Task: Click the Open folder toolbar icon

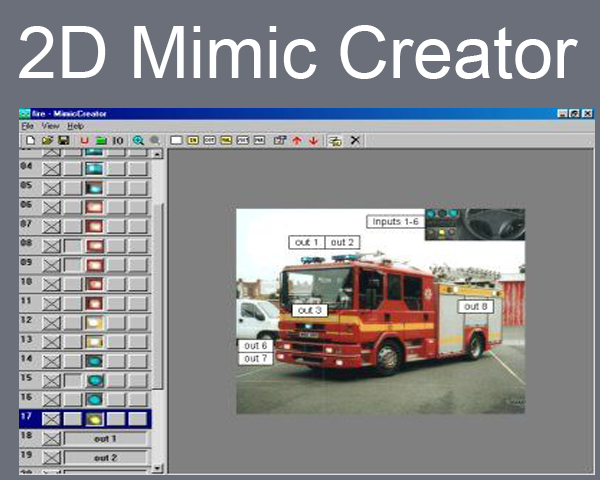Action: (46, 141)
